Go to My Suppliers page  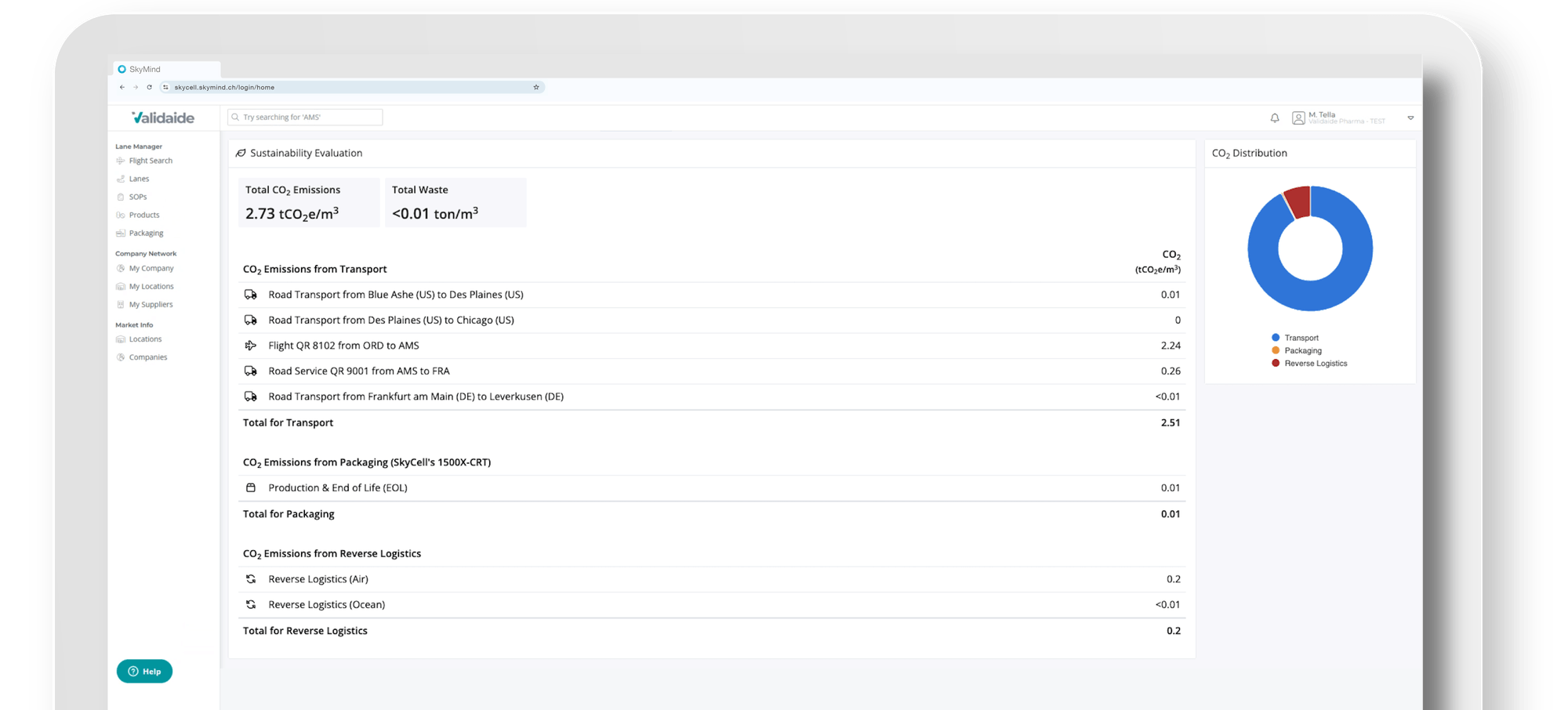151,305
